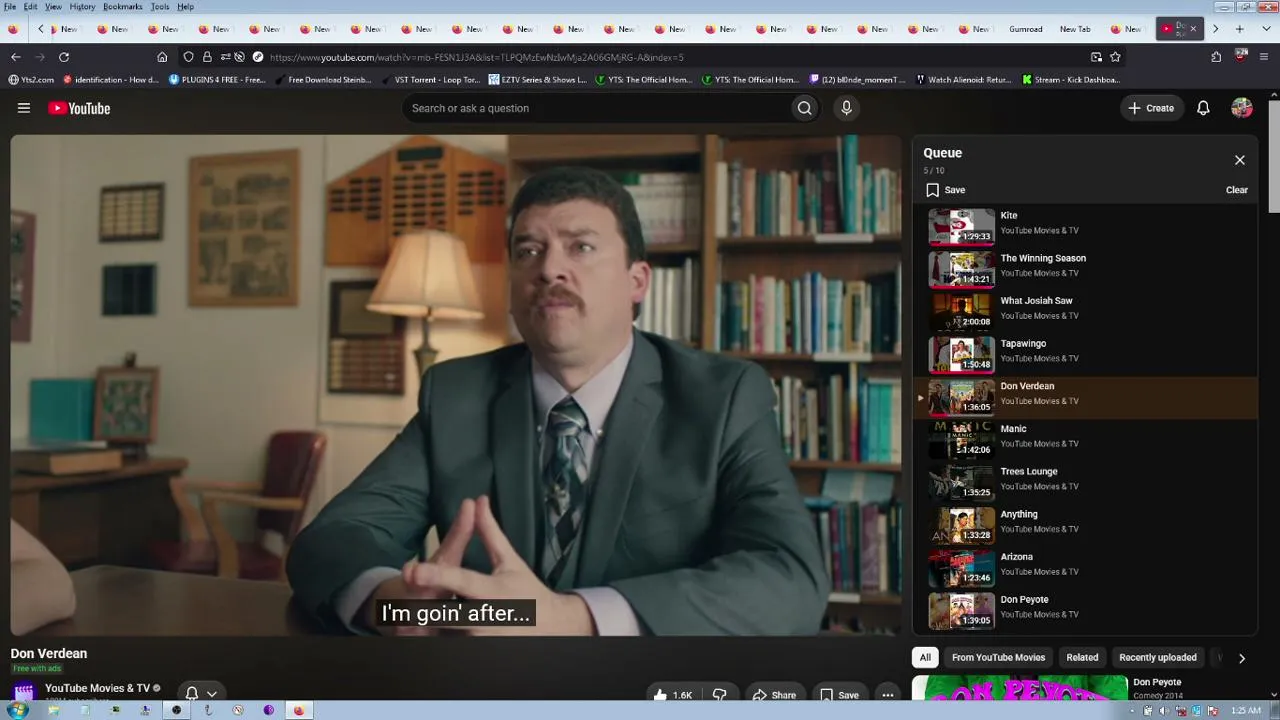Open Stream - Kick Dashboard bookmark
The image size is (1280, 720).
1072,80
